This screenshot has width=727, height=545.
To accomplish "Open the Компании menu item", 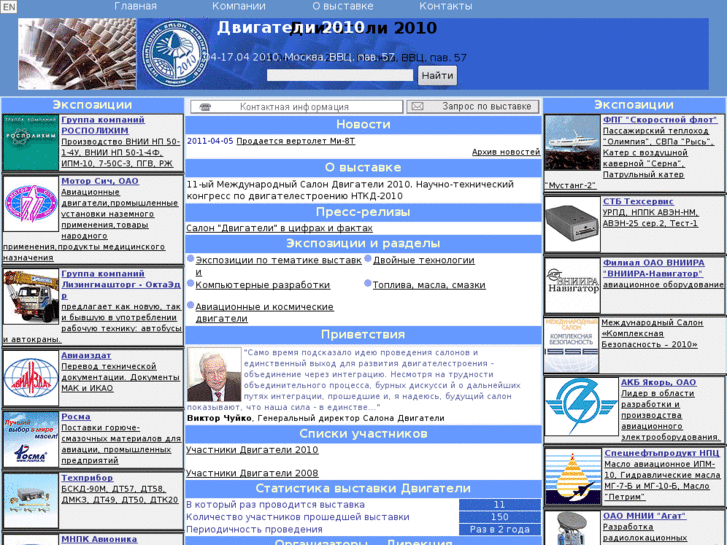I will pyautogui.click(x=239, y=6).
